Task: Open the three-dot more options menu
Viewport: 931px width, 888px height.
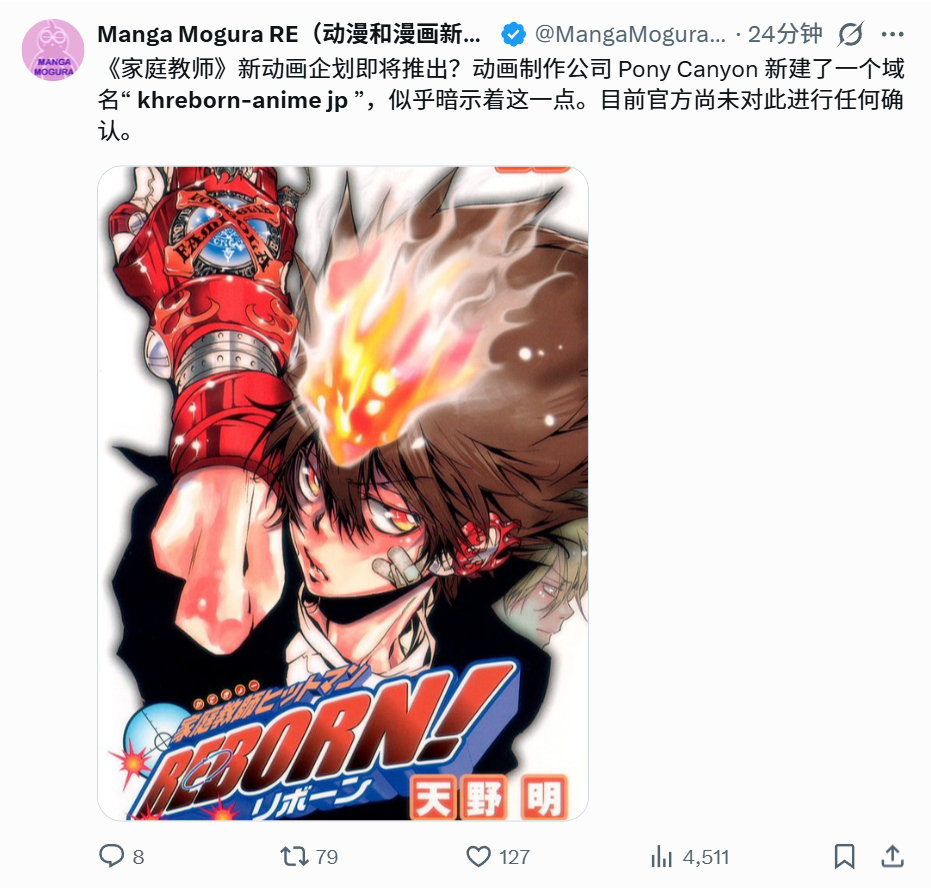Action: point(892,34)
